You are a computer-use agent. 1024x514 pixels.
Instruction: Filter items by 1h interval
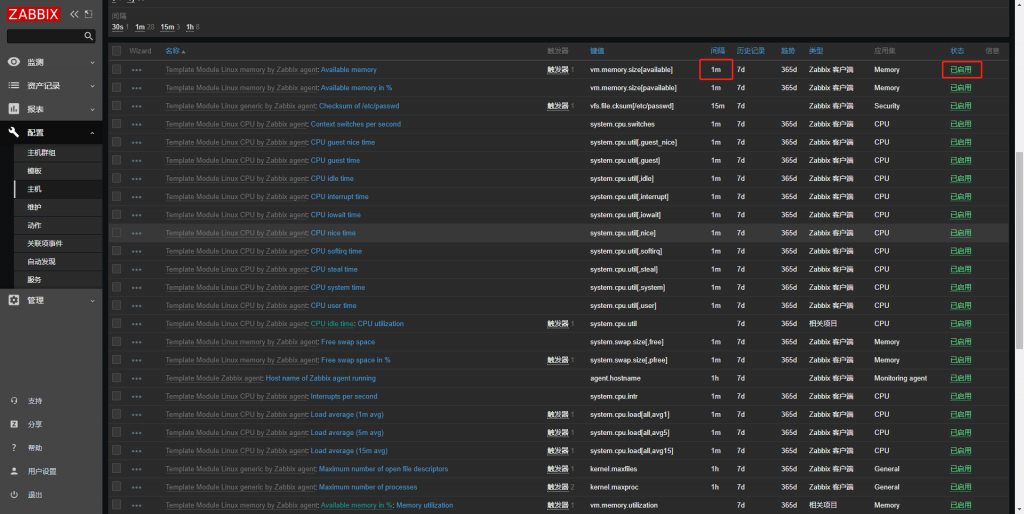point(190,27)
